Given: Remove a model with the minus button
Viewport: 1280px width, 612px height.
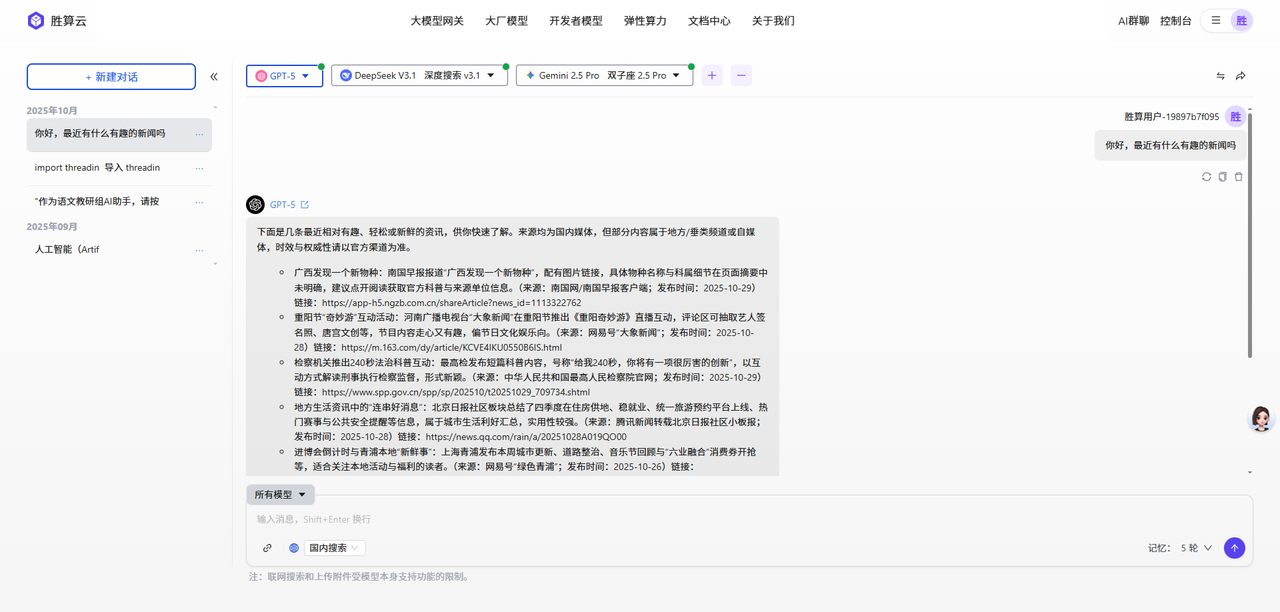Looking at the screenshot, I should point(741,75).
